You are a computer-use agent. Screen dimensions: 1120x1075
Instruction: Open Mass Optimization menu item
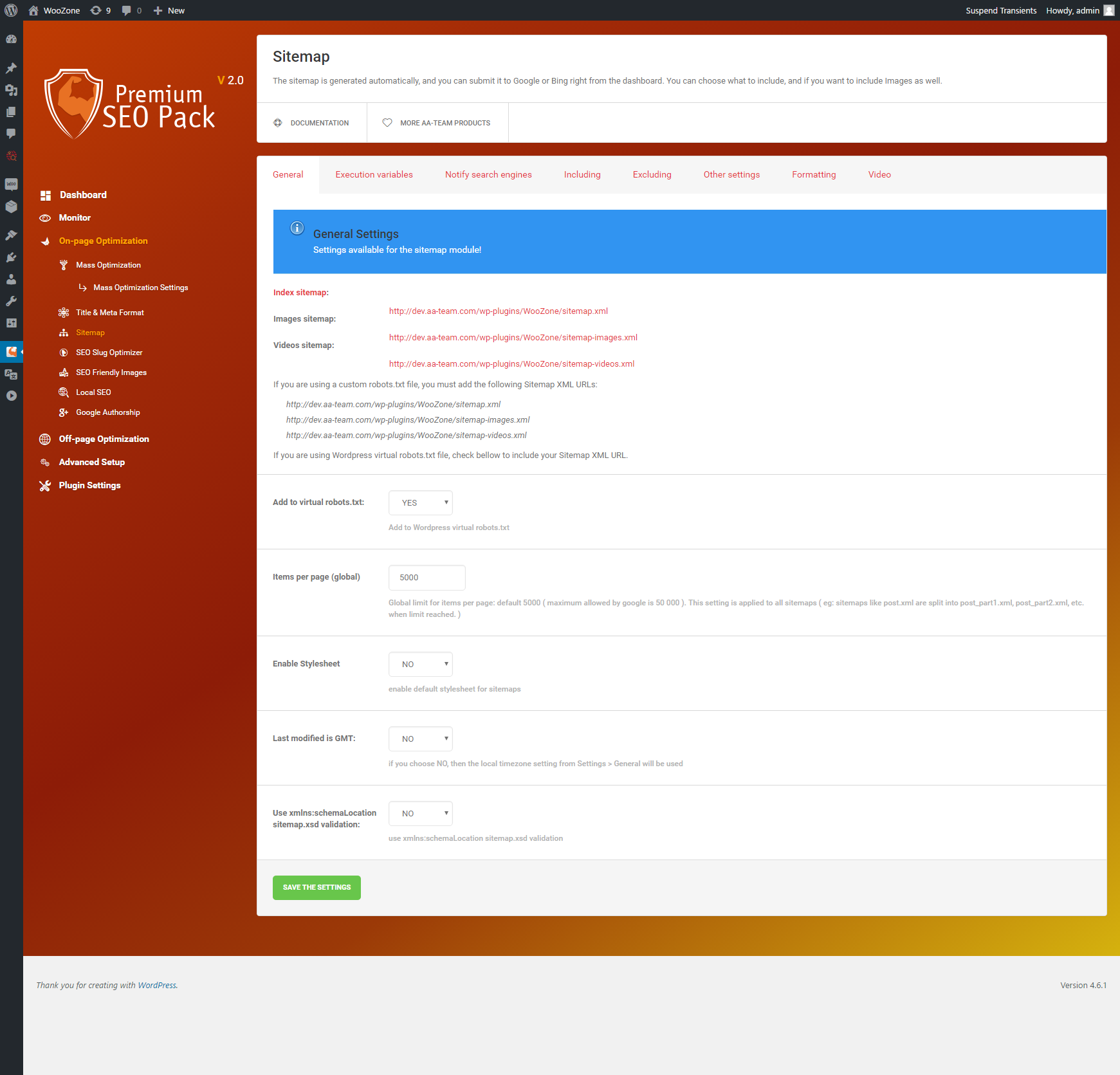[x=108, y=265]
